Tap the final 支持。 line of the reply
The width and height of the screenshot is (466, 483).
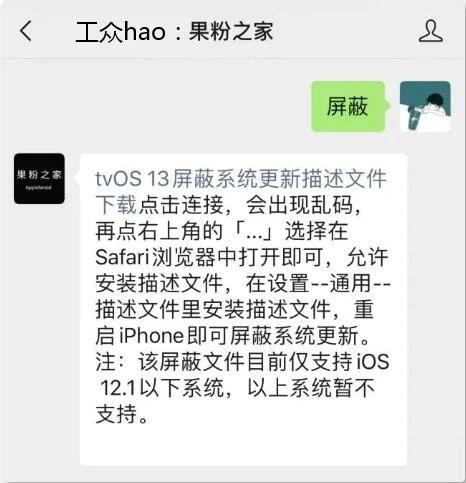[x=122, y=414]
